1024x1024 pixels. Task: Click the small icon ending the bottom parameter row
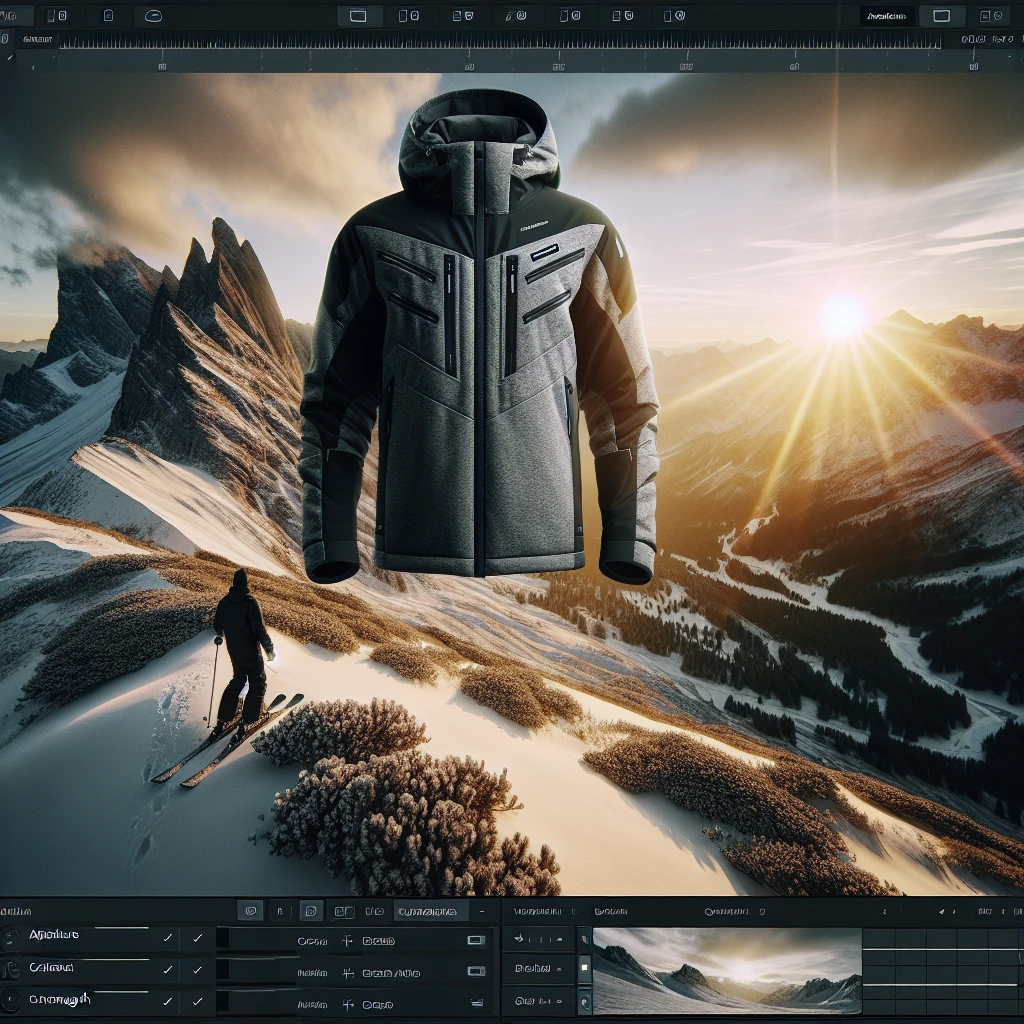click(477, 1002)
